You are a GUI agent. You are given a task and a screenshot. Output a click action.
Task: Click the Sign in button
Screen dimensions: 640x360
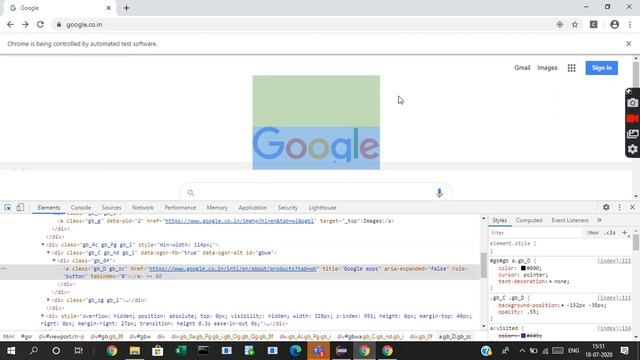(602, 68)
